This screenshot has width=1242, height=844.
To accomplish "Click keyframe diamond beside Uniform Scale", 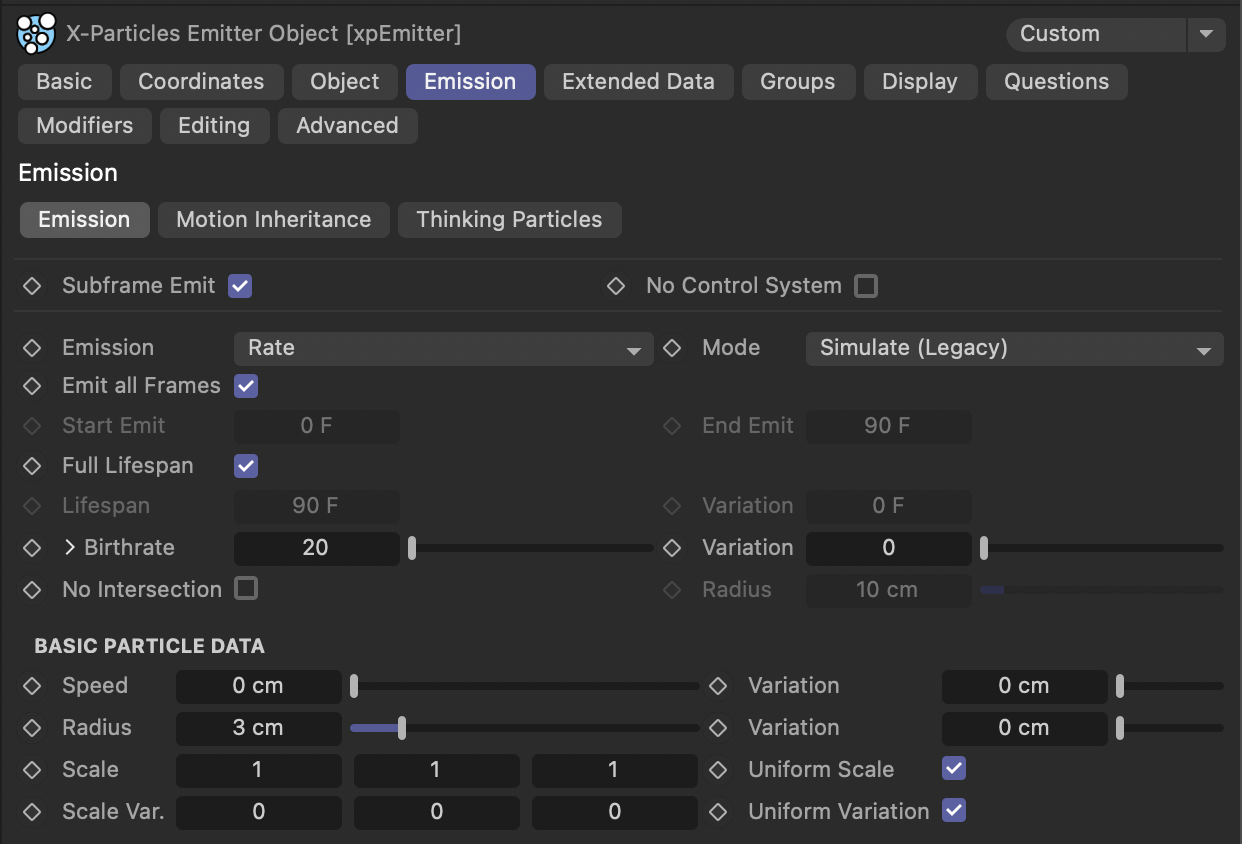I will pos(718,770).
